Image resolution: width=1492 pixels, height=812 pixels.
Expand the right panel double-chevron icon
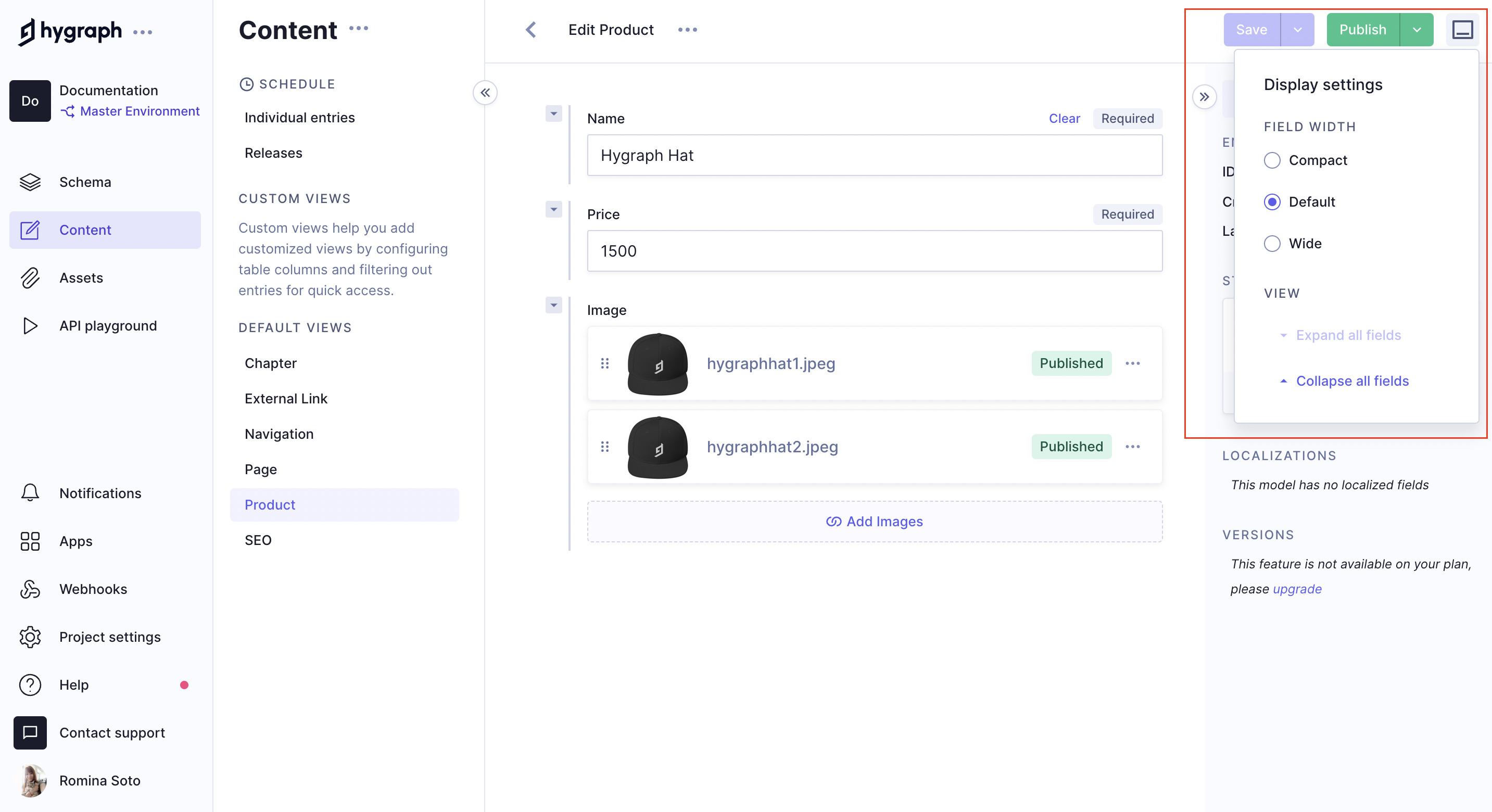click(1204, 97)
